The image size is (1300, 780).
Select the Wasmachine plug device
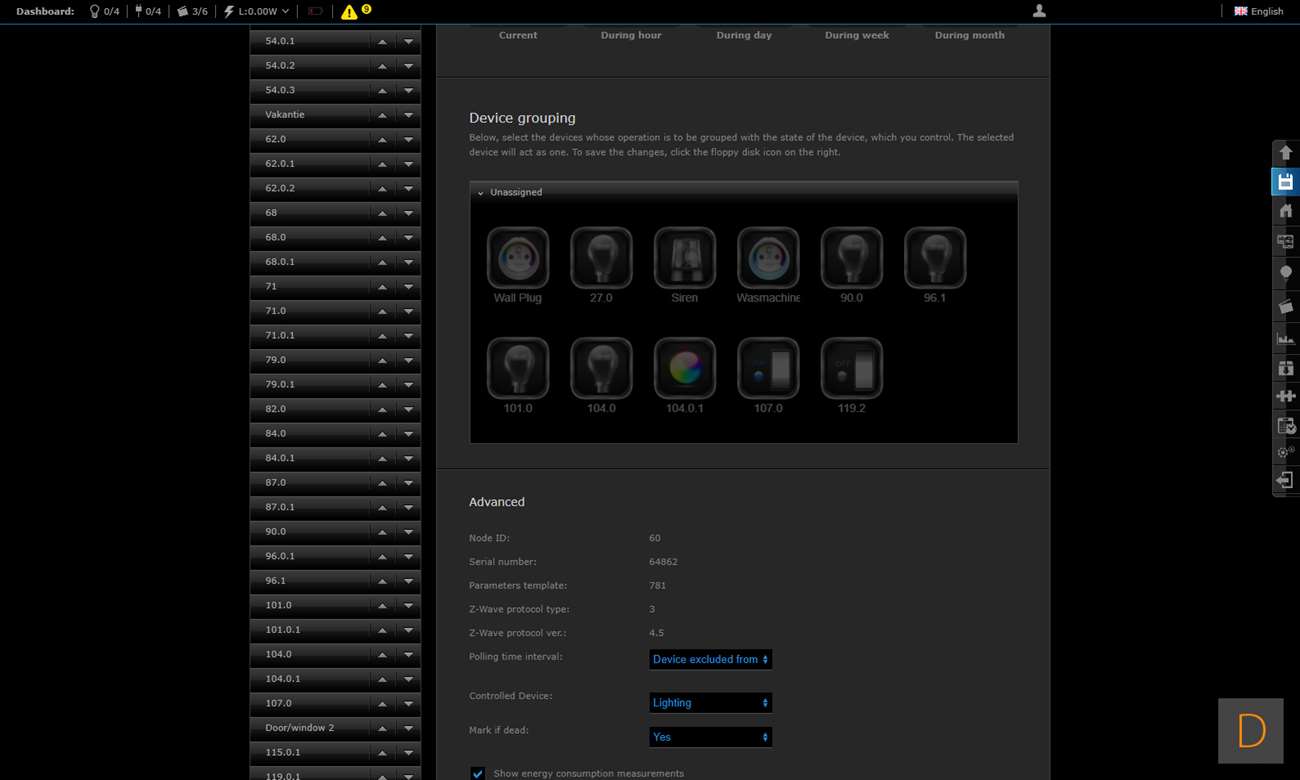[x=768, y=258]
